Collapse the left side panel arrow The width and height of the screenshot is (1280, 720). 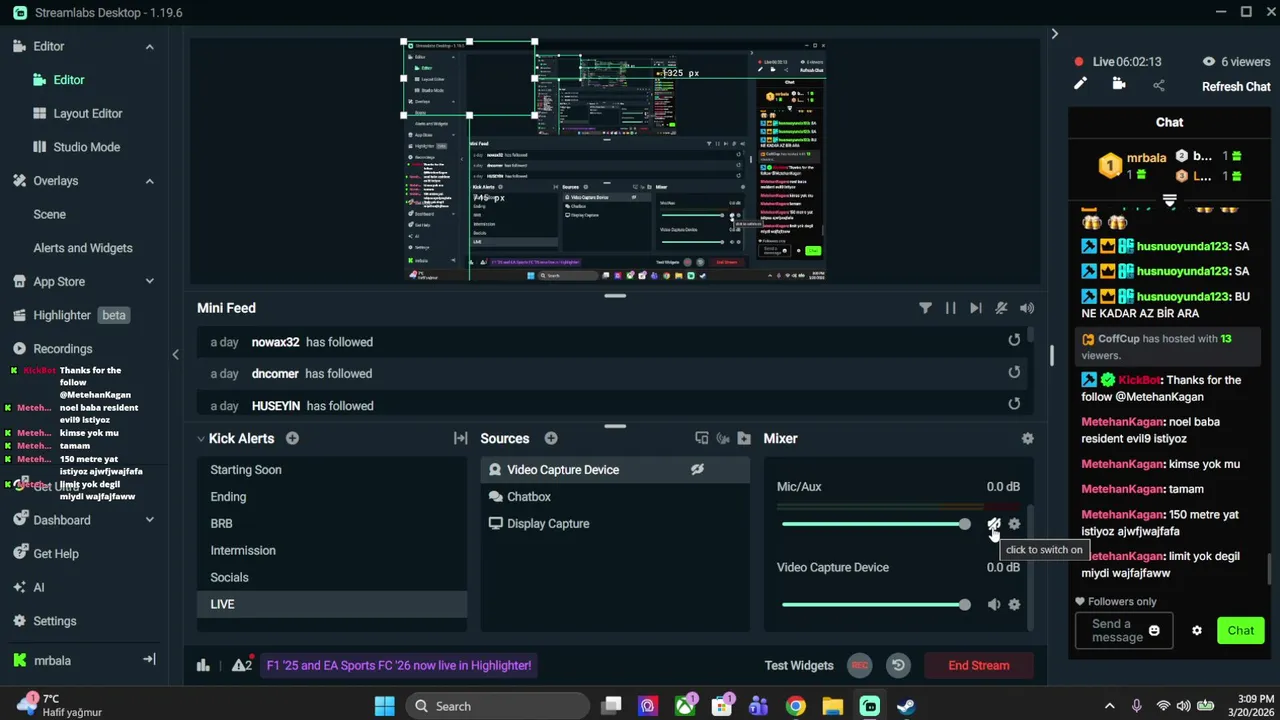coord(176,354)
